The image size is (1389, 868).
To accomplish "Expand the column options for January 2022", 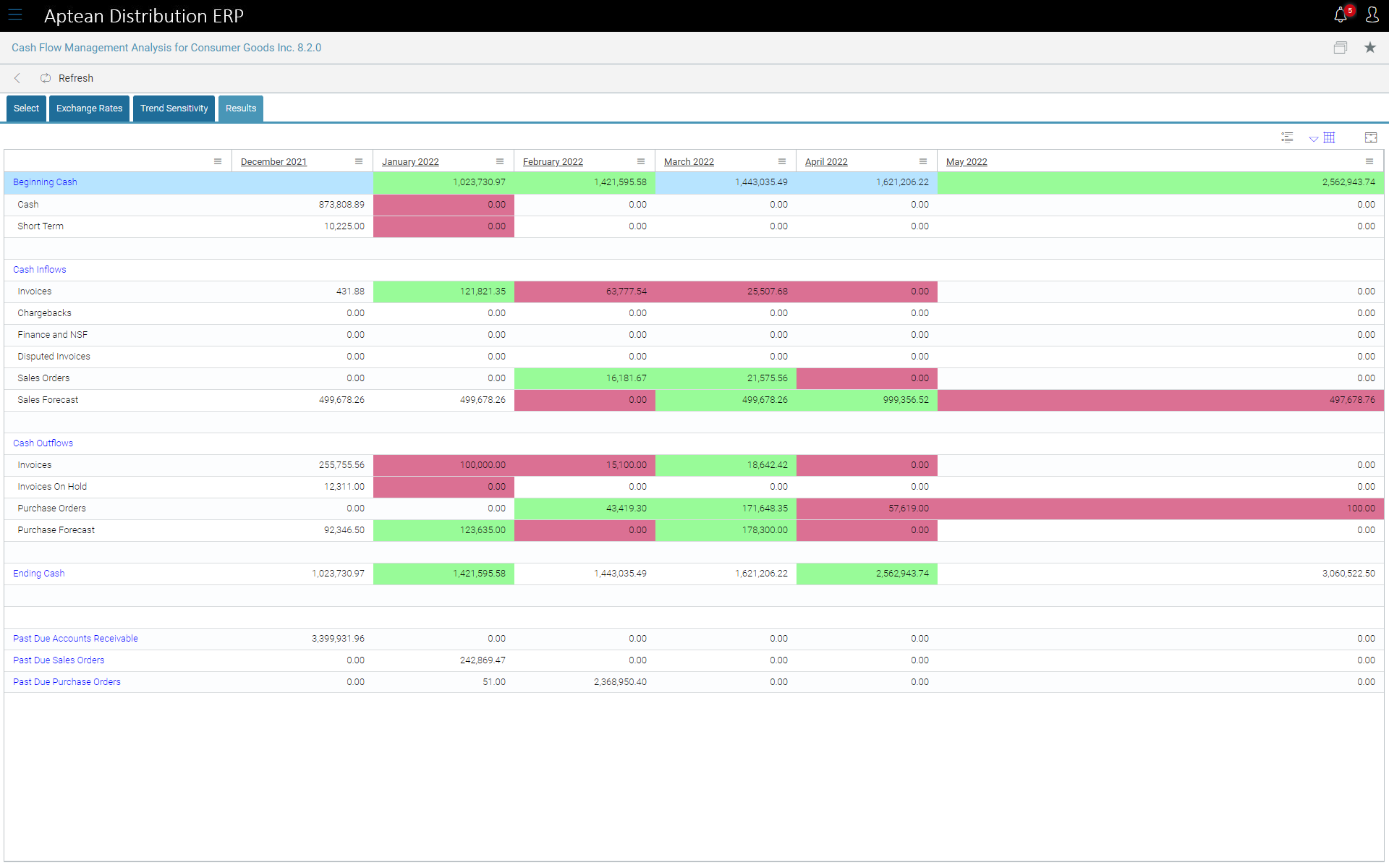I will click(x=500, y=161).
